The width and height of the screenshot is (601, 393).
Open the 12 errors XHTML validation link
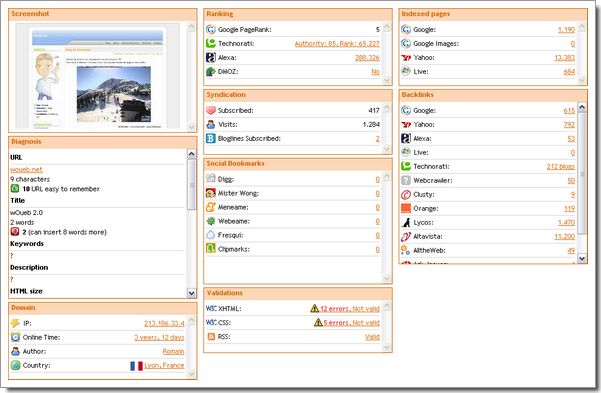(x=350, y=309)
